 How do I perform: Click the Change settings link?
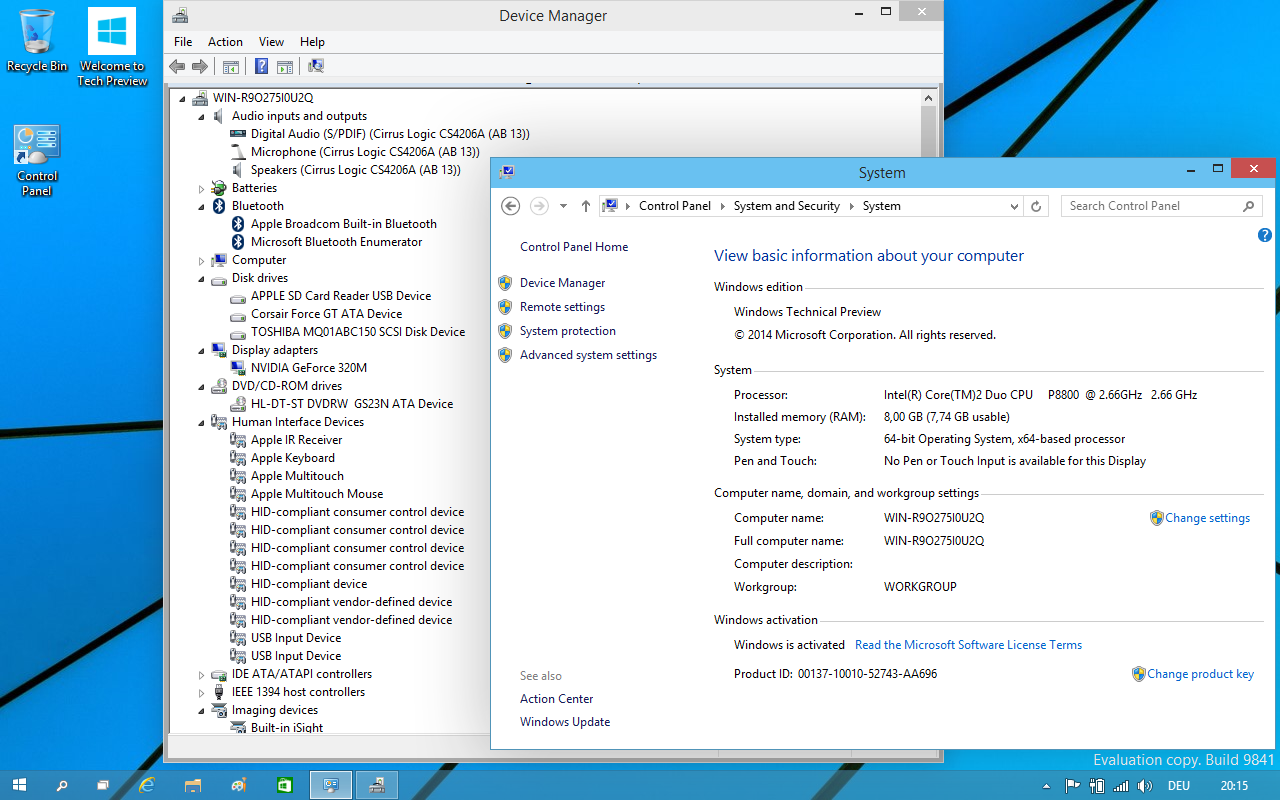(x=1207, y=518)
